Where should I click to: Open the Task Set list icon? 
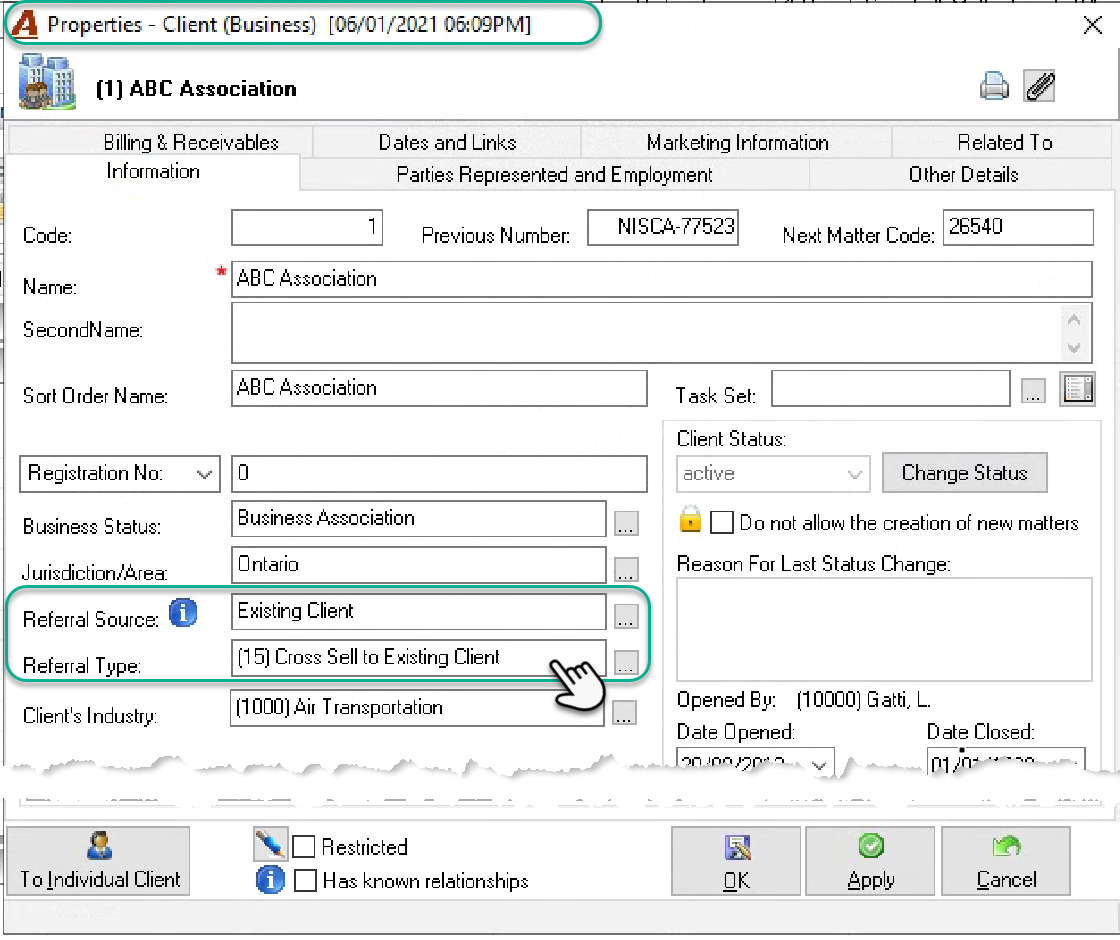tap(1077, 389)
